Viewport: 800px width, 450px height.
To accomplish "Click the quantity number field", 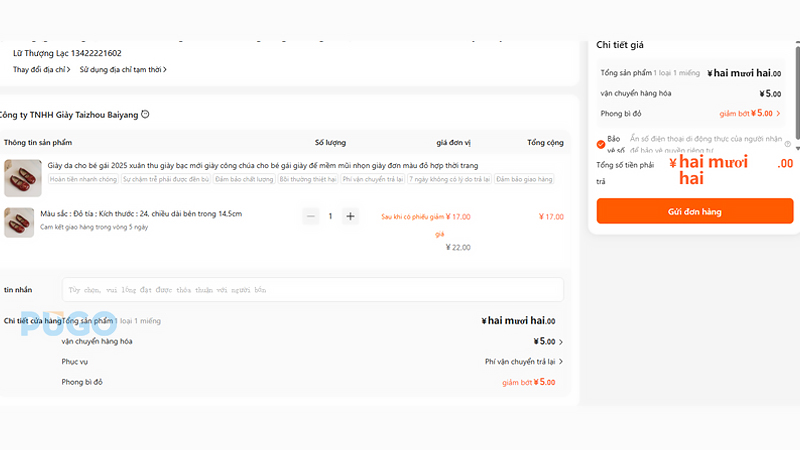I will click(330, 216).
